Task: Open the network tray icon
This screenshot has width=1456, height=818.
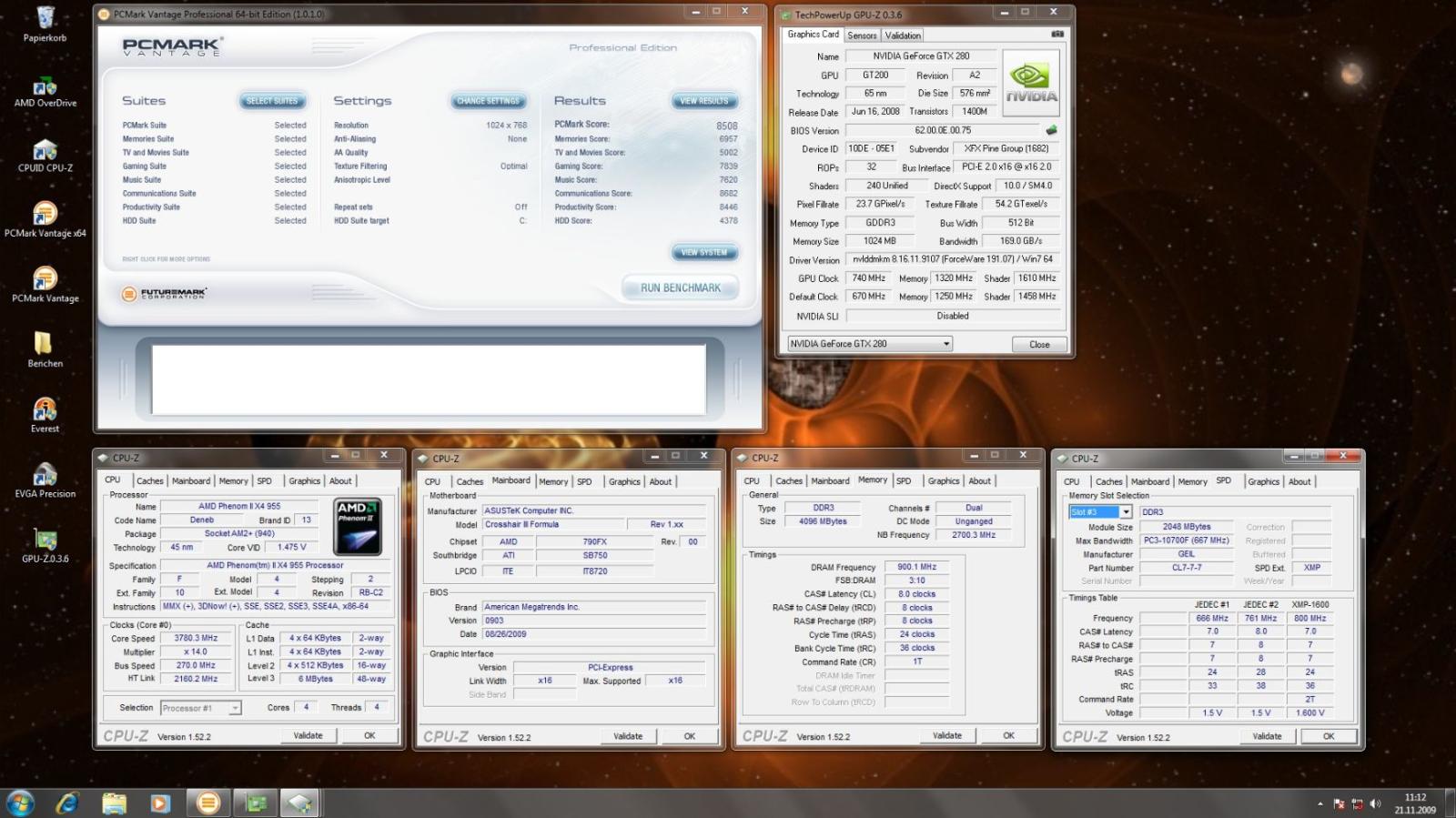Action: pos(1357,804)
